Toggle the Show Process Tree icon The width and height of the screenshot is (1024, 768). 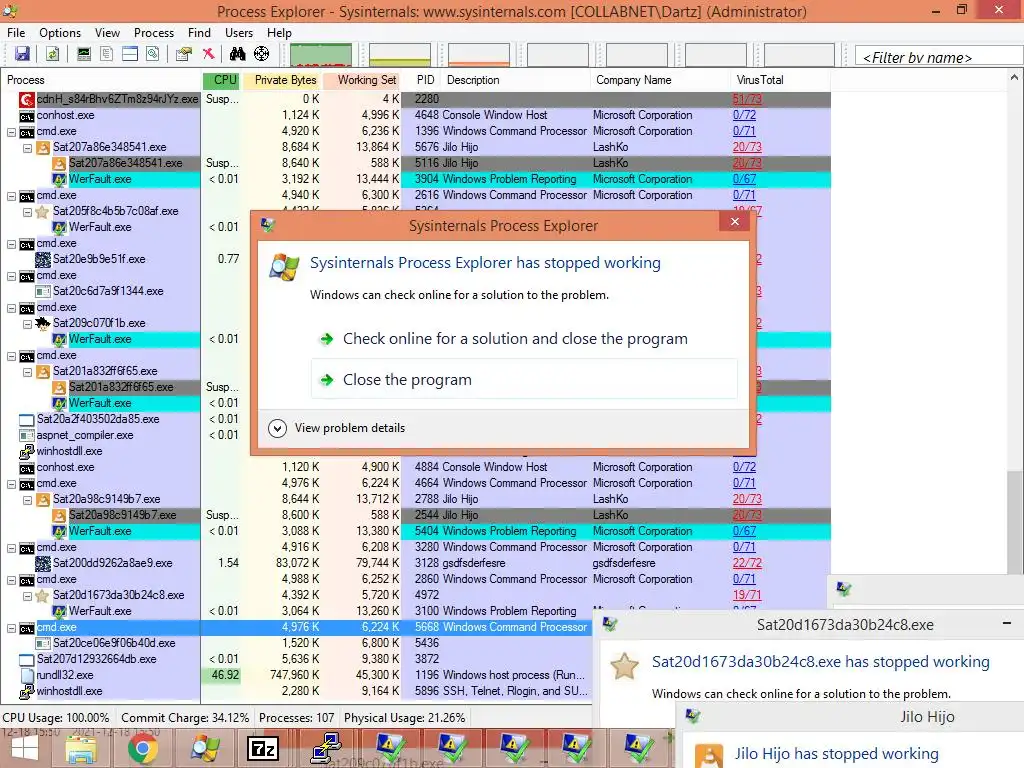106,54
